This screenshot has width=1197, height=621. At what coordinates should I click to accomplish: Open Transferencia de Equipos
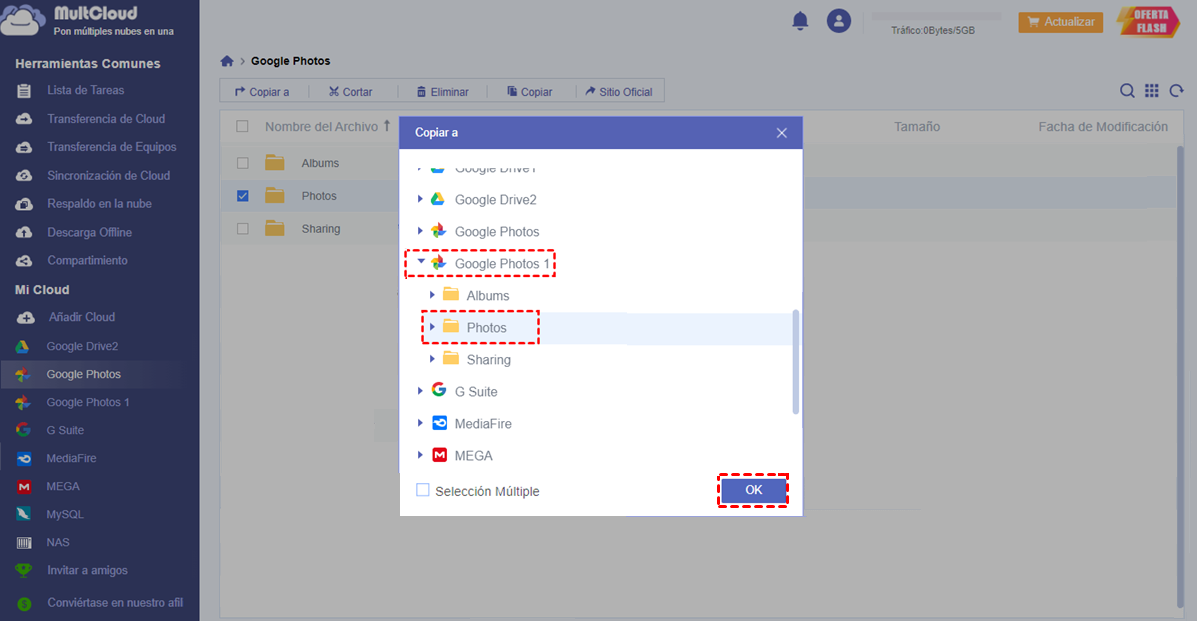coord(111,147)
